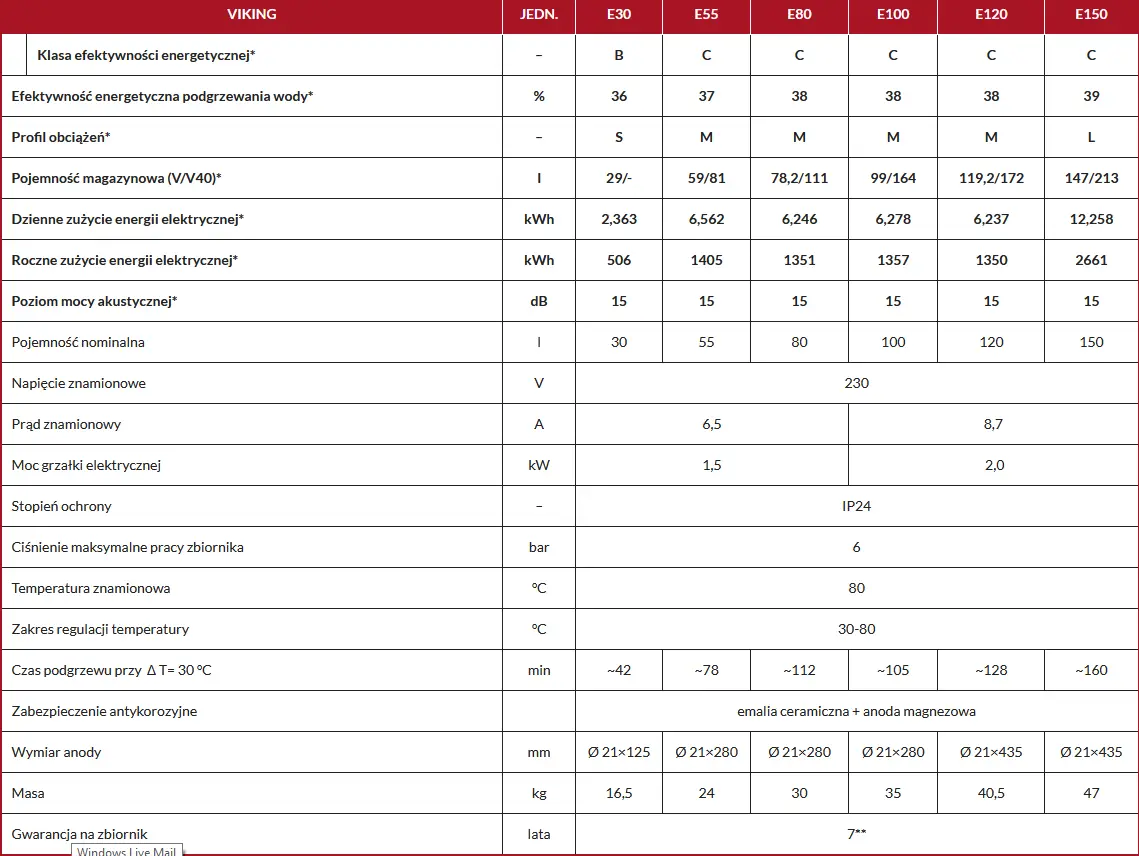Click 'Napięcie znamionowe' row label
The width and height of the screenshot is (1139, 856).
[78, 384]
